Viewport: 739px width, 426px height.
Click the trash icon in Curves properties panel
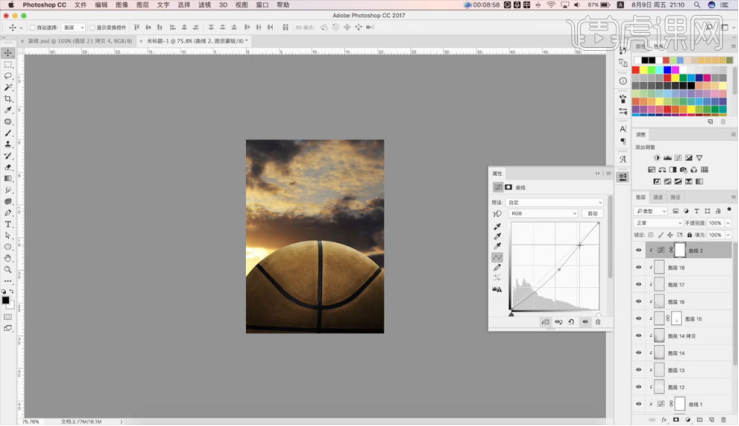tap(598, 321)
